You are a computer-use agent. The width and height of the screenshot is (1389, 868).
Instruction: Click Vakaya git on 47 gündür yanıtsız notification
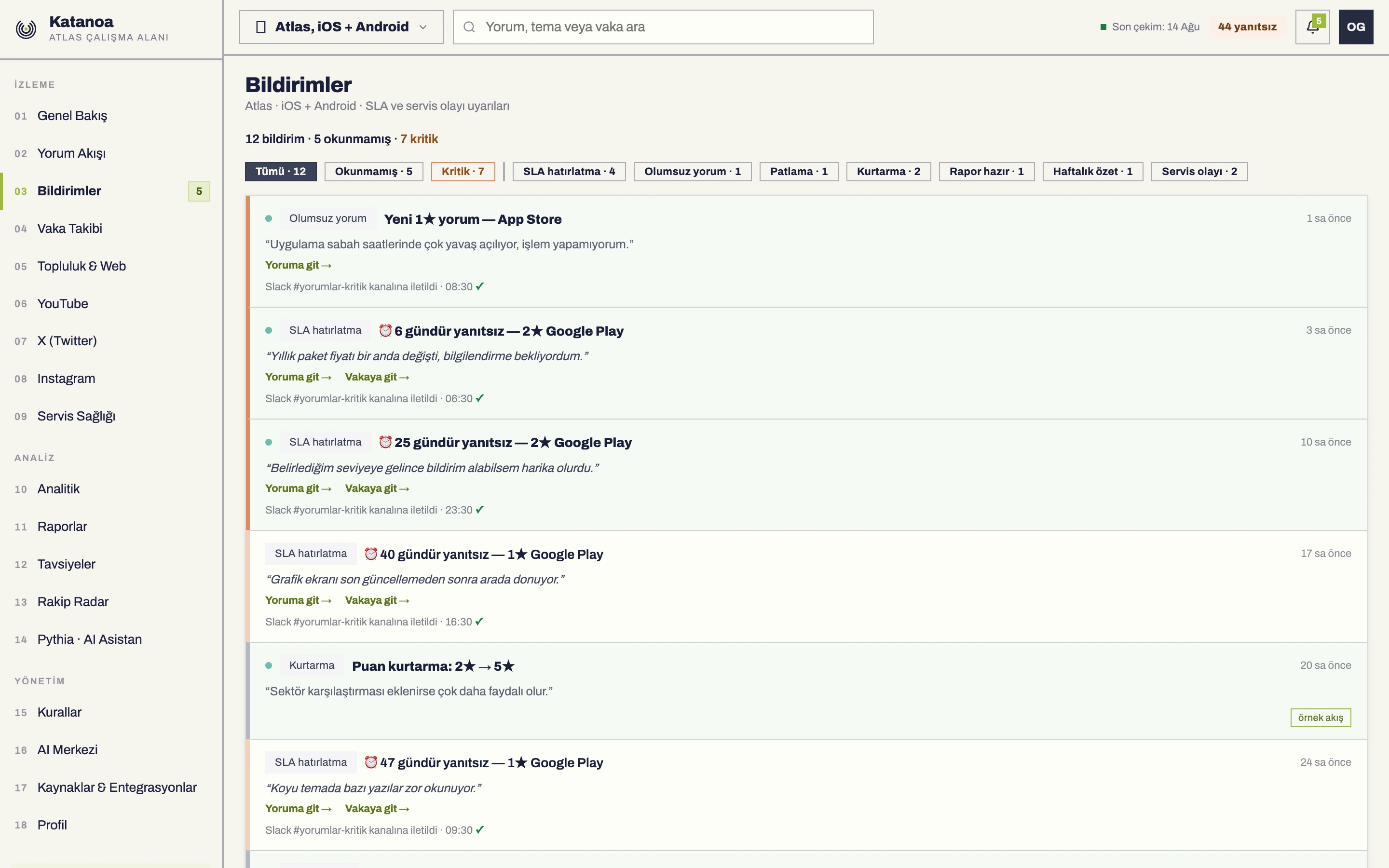coord(377,809)
